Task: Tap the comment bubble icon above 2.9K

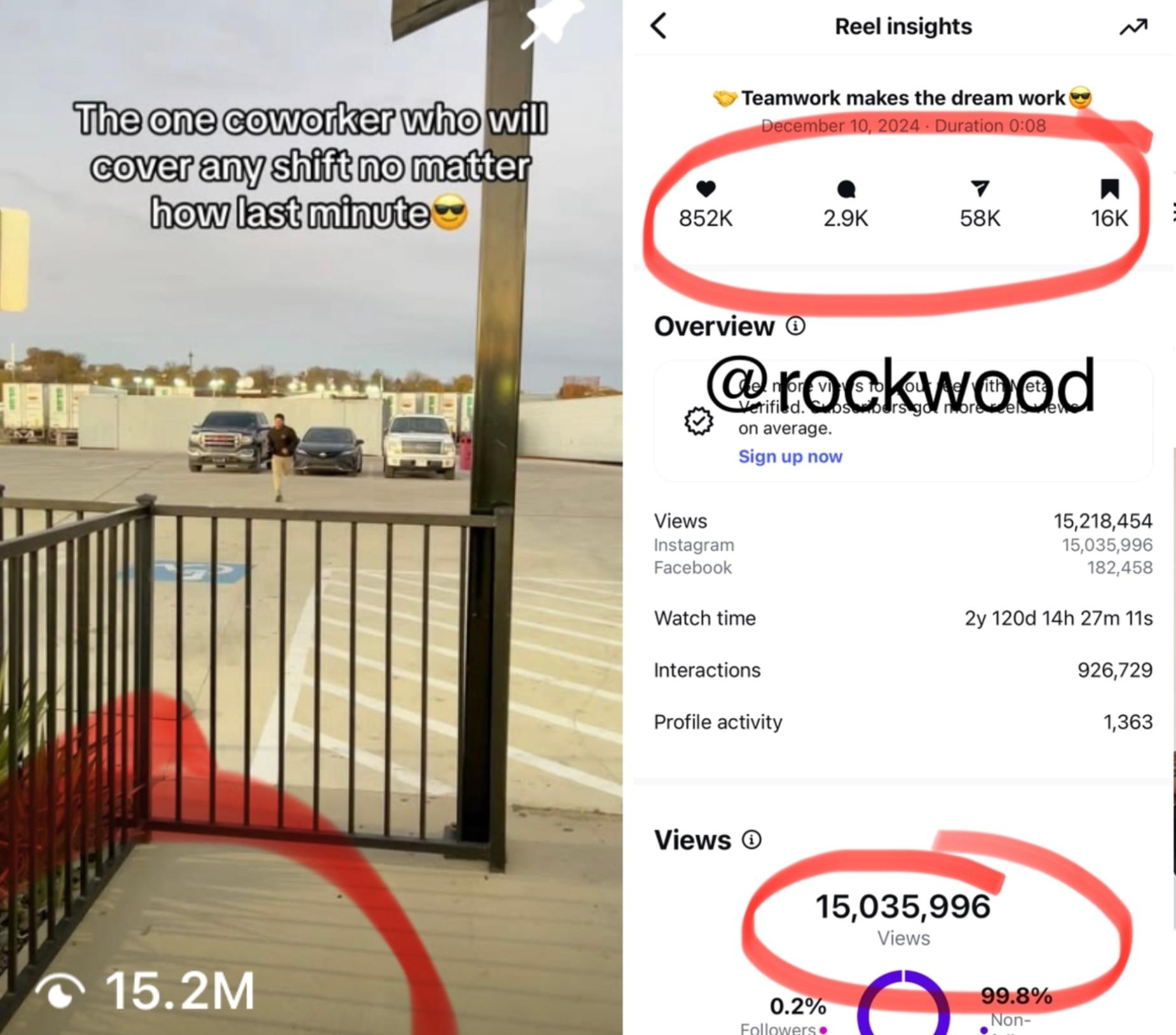Action: 846,189
